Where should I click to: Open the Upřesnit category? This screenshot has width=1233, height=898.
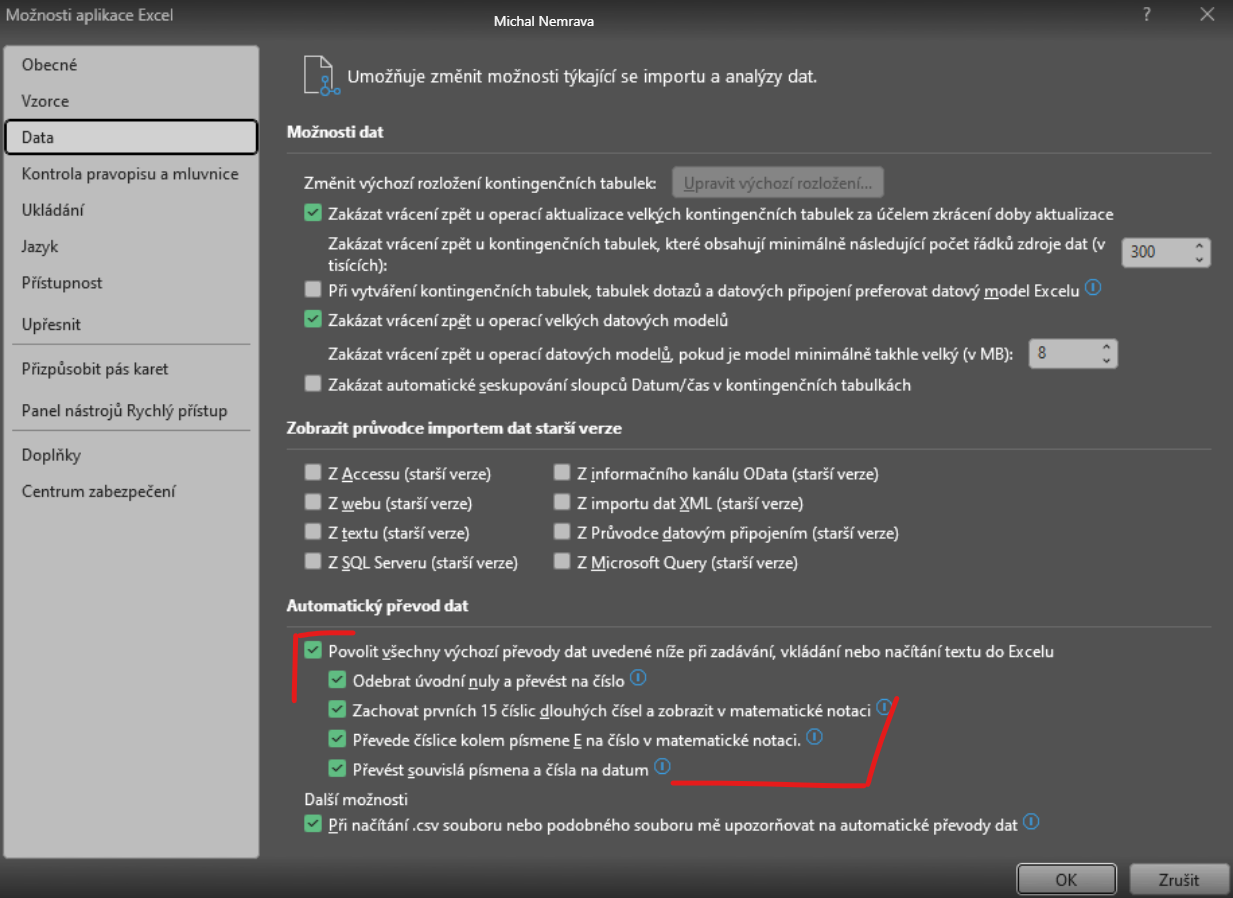tap(131, 324)
